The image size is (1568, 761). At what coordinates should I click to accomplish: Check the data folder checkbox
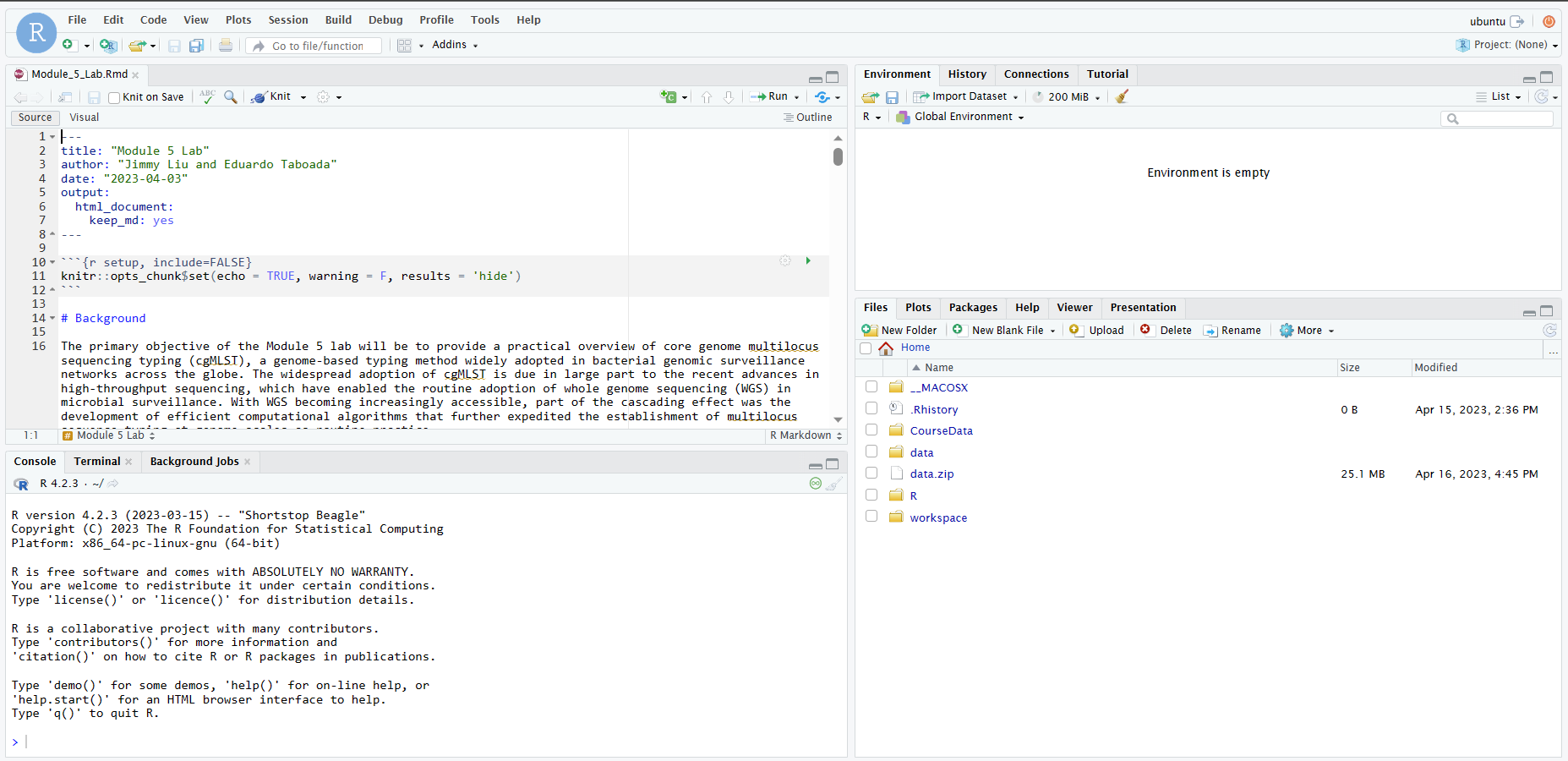point(871,452)
